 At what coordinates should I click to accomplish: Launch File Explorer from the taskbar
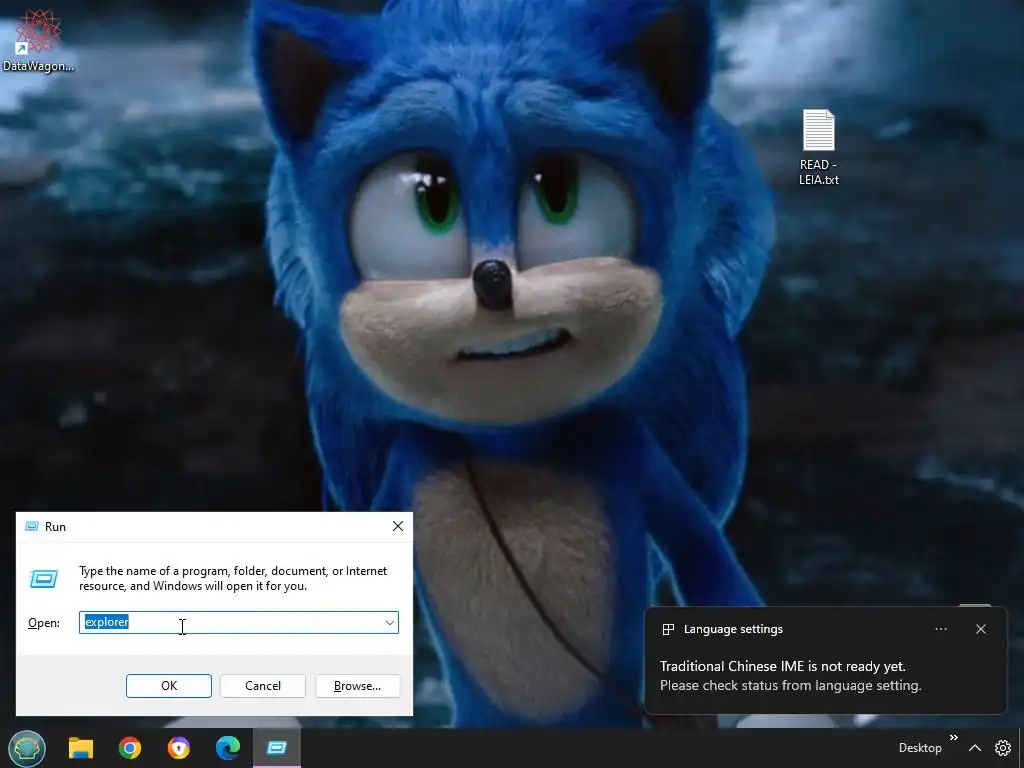point(81,748)
